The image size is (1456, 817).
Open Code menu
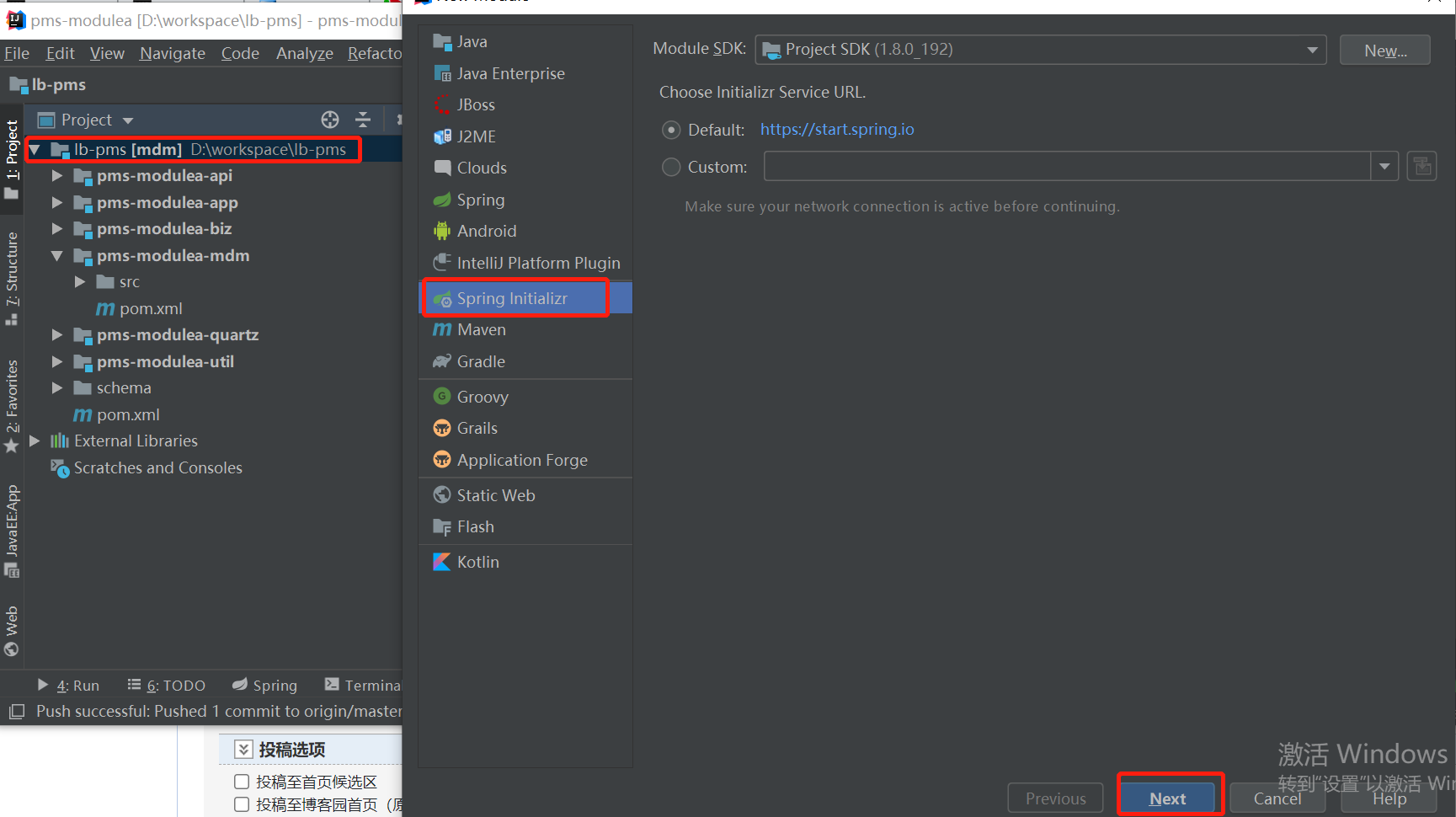pyautogui.click(x=240, y=53)
